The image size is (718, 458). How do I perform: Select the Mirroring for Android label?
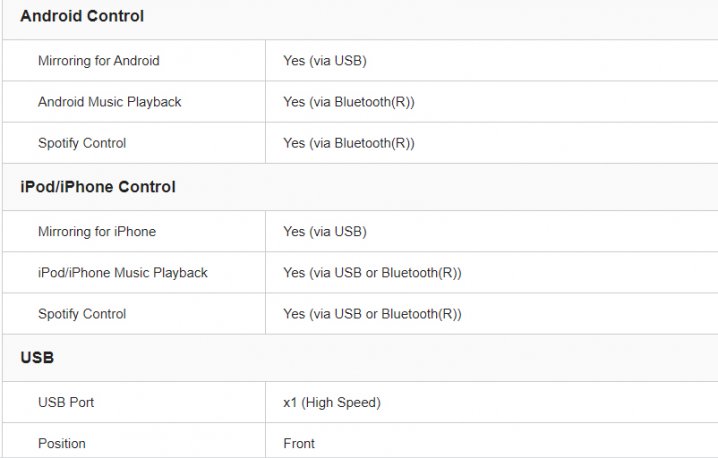99,60
